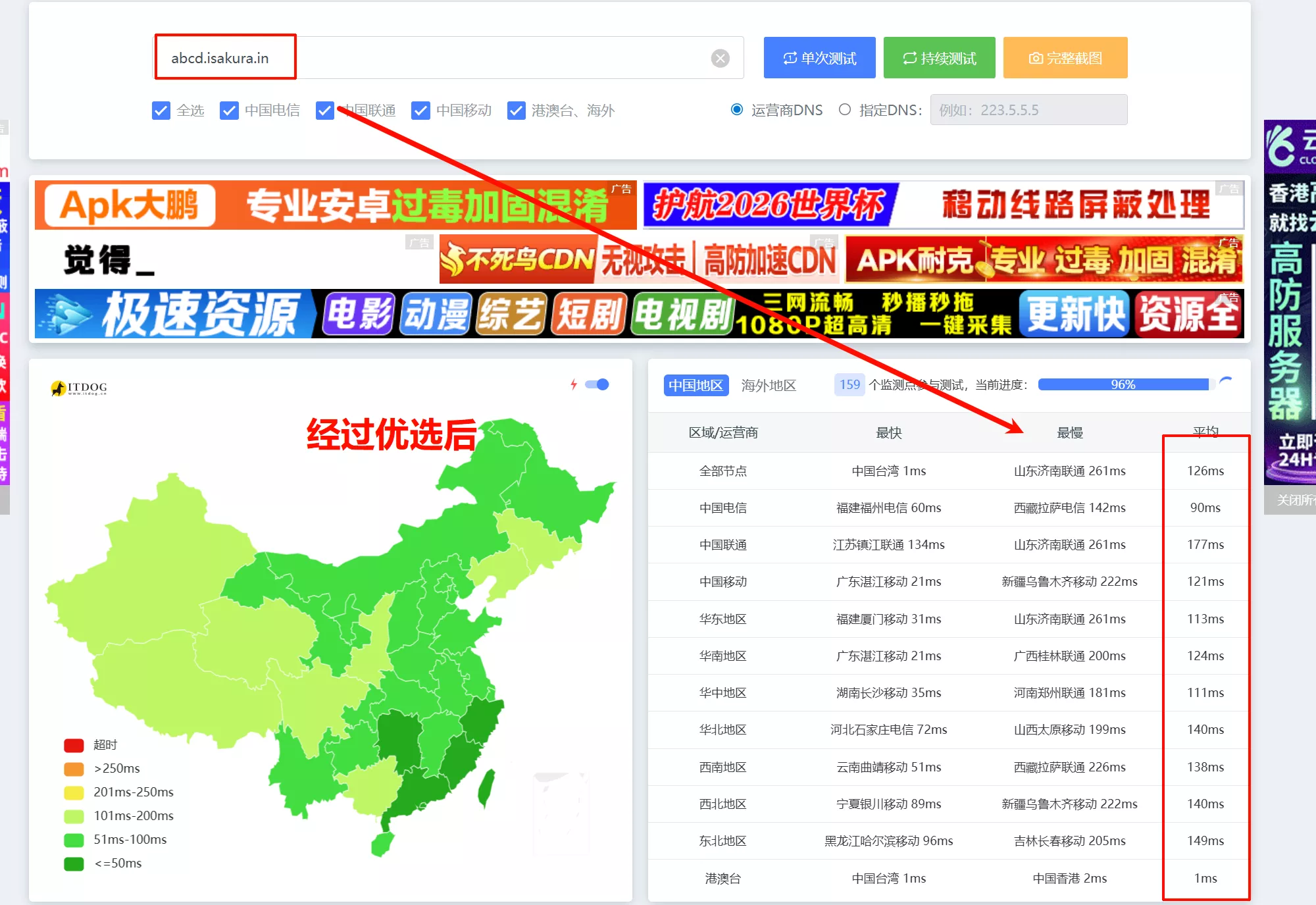Click the 中国移动 row in the results table
The height and width of the screenshot is (905, 1316).
[x=949, y=581]
